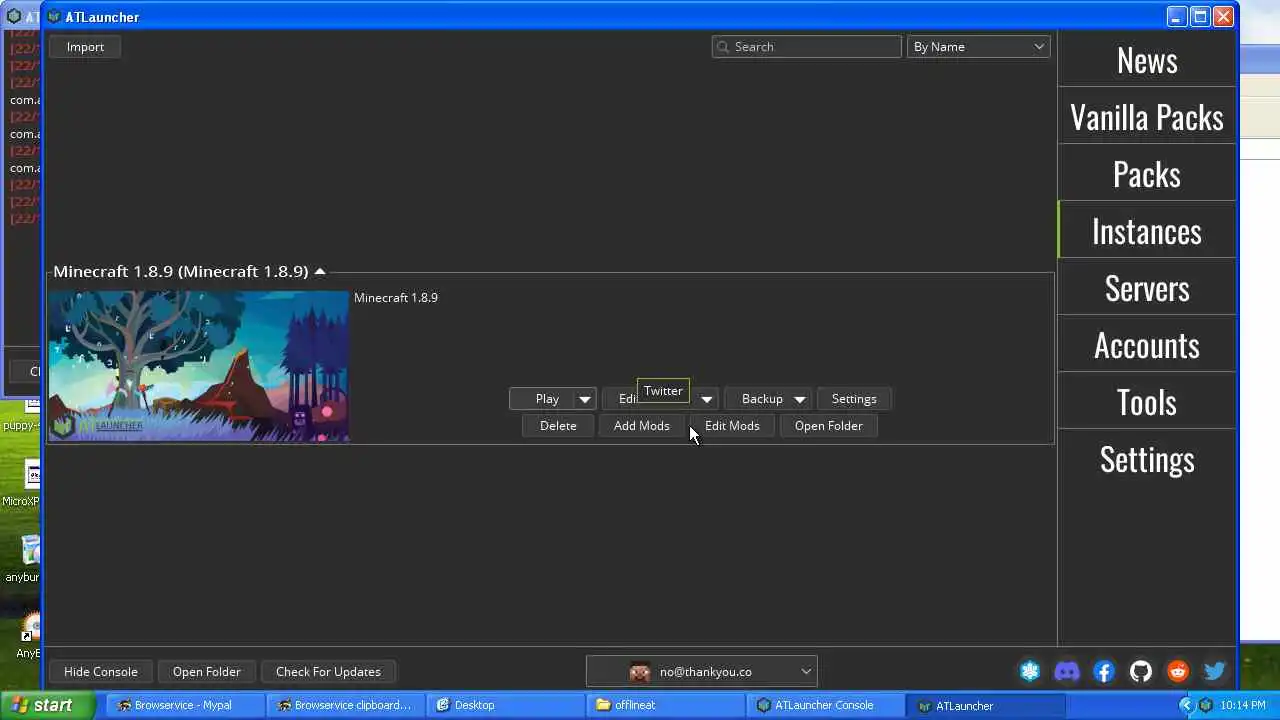Image resolution: width=1280 pixels, height=720 pixels.
Task: Switch to offlineat folder taskbar item
Action: [665, 705]
